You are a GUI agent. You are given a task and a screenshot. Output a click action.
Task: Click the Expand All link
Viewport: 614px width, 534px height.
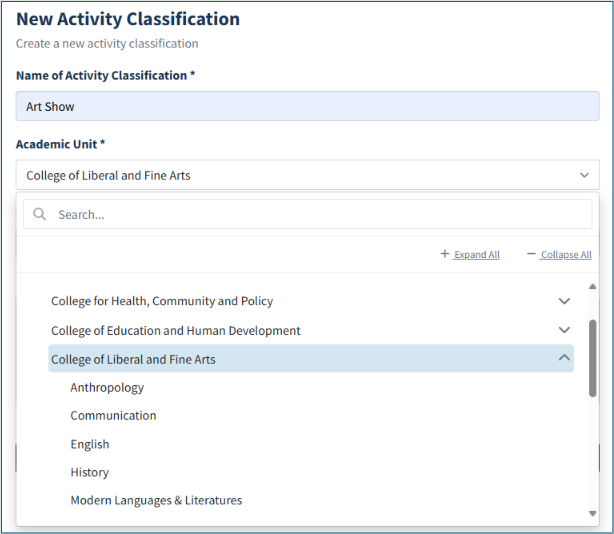click(x=476, y=255)
